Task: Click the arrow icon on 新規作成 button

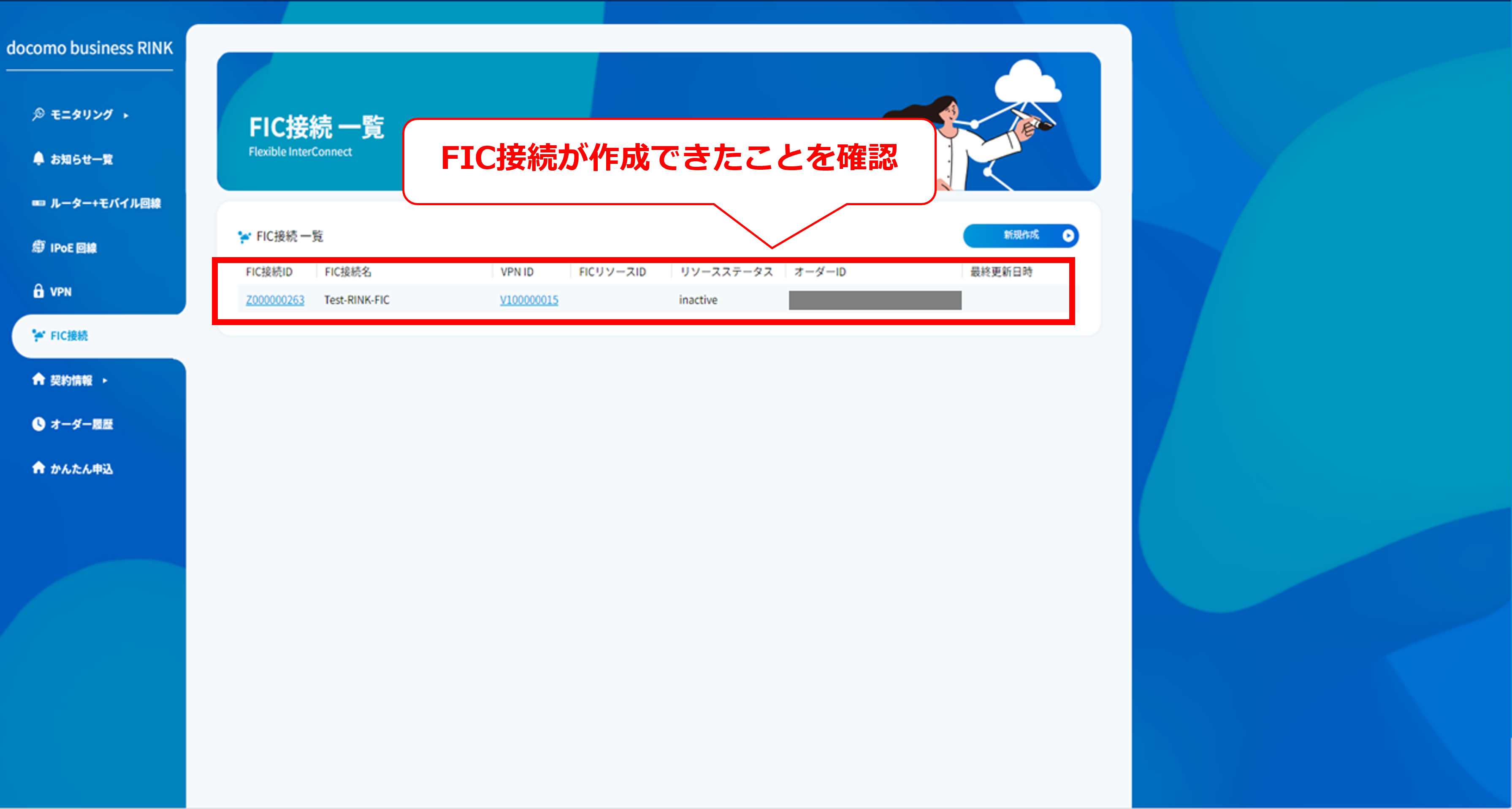Action: pos(1068,236)
